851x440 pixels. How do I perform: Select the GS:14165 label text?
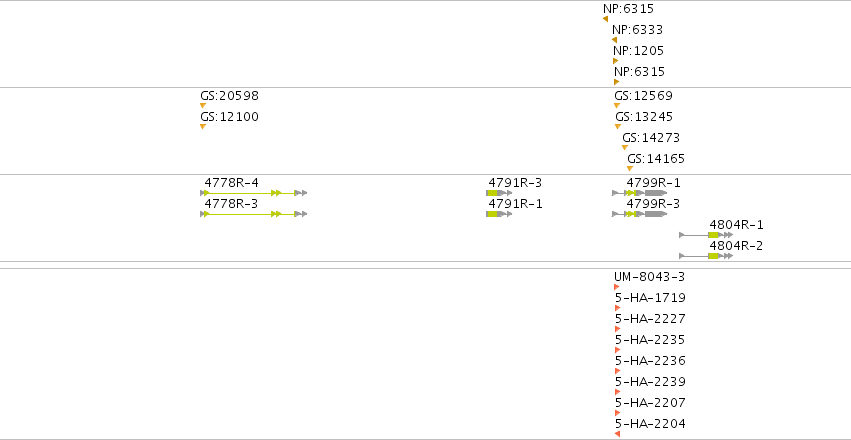pos(656,159)
